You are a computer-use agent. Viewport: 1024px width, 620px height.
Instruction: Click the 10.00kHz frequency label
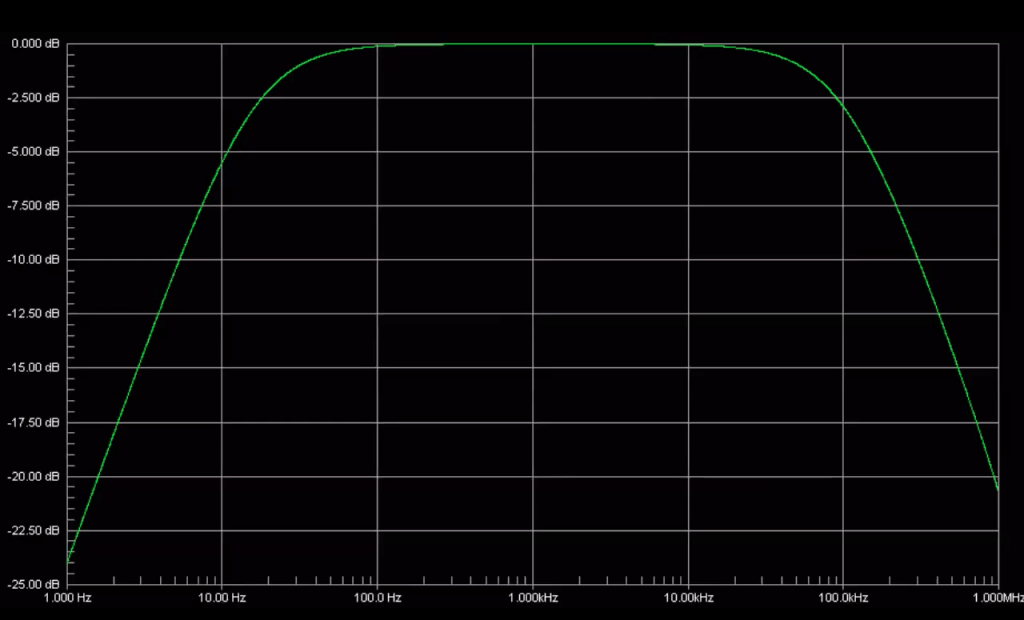click(688, 598)
